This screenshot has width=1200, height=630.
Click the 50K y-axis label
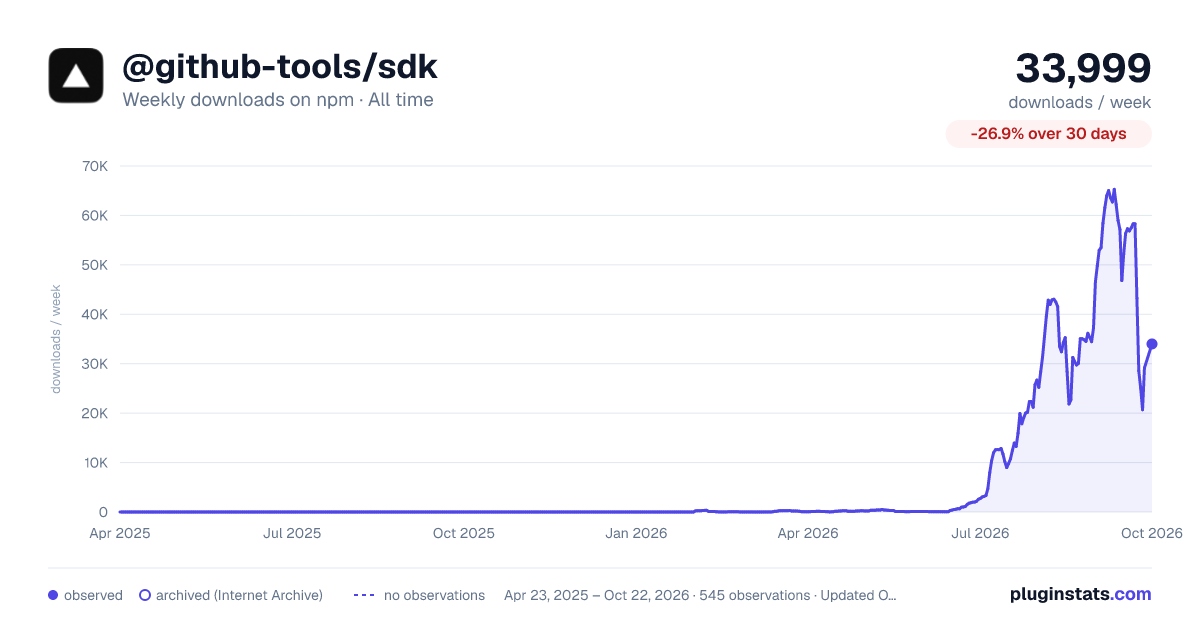coord(94,265)
